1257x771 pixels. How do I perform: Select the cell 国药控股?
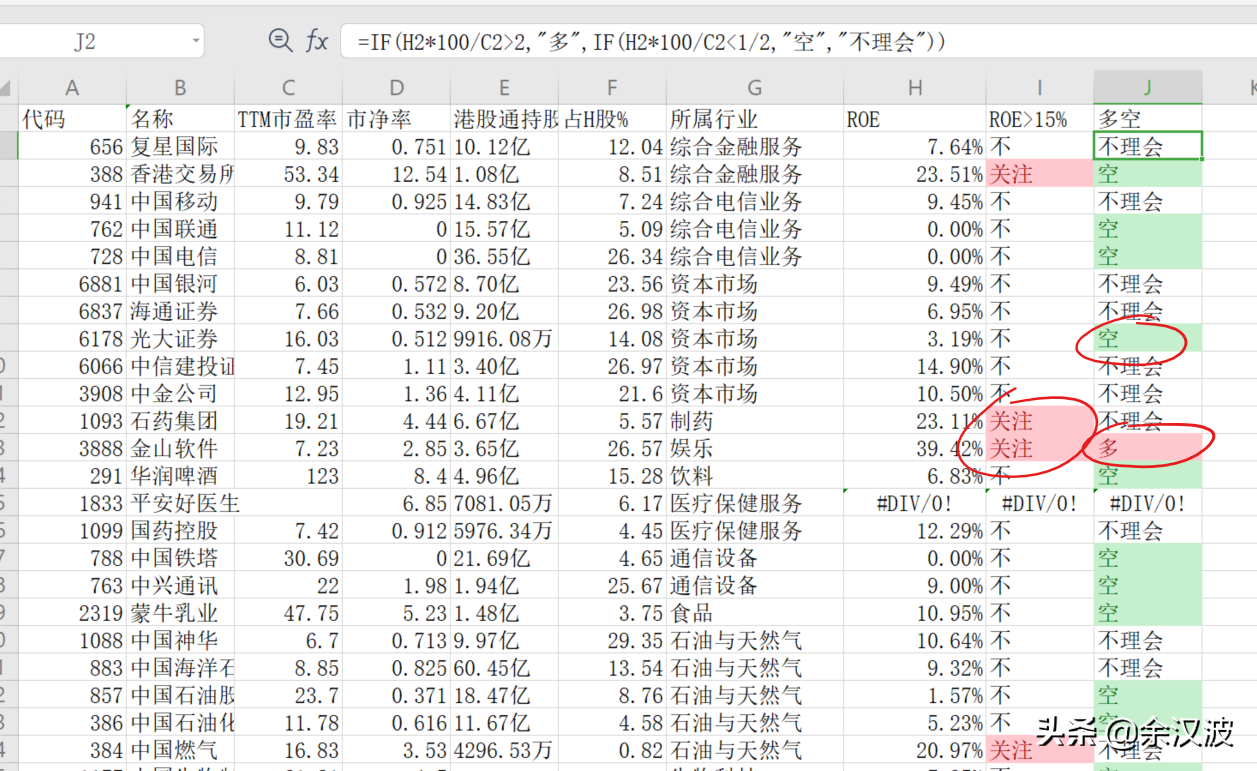181,531
